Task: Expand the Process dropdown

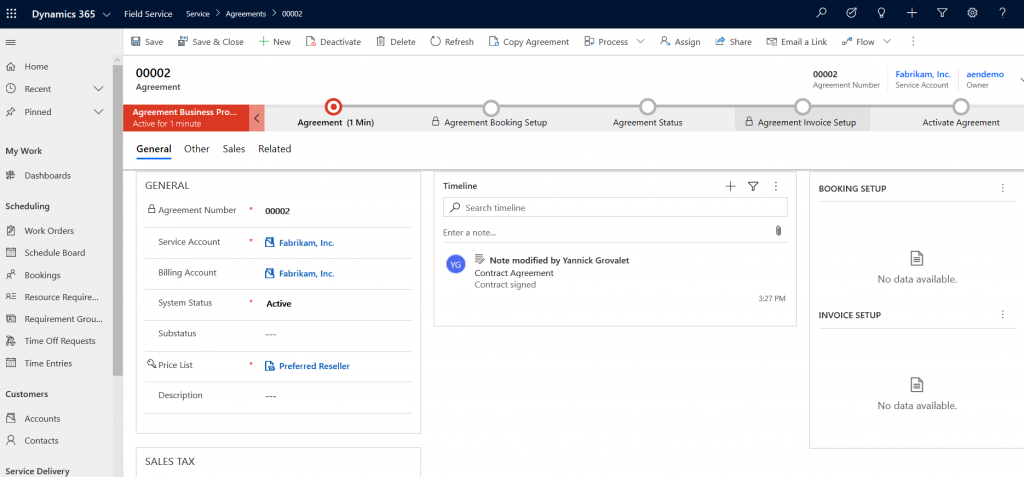Action: [640, 42]
